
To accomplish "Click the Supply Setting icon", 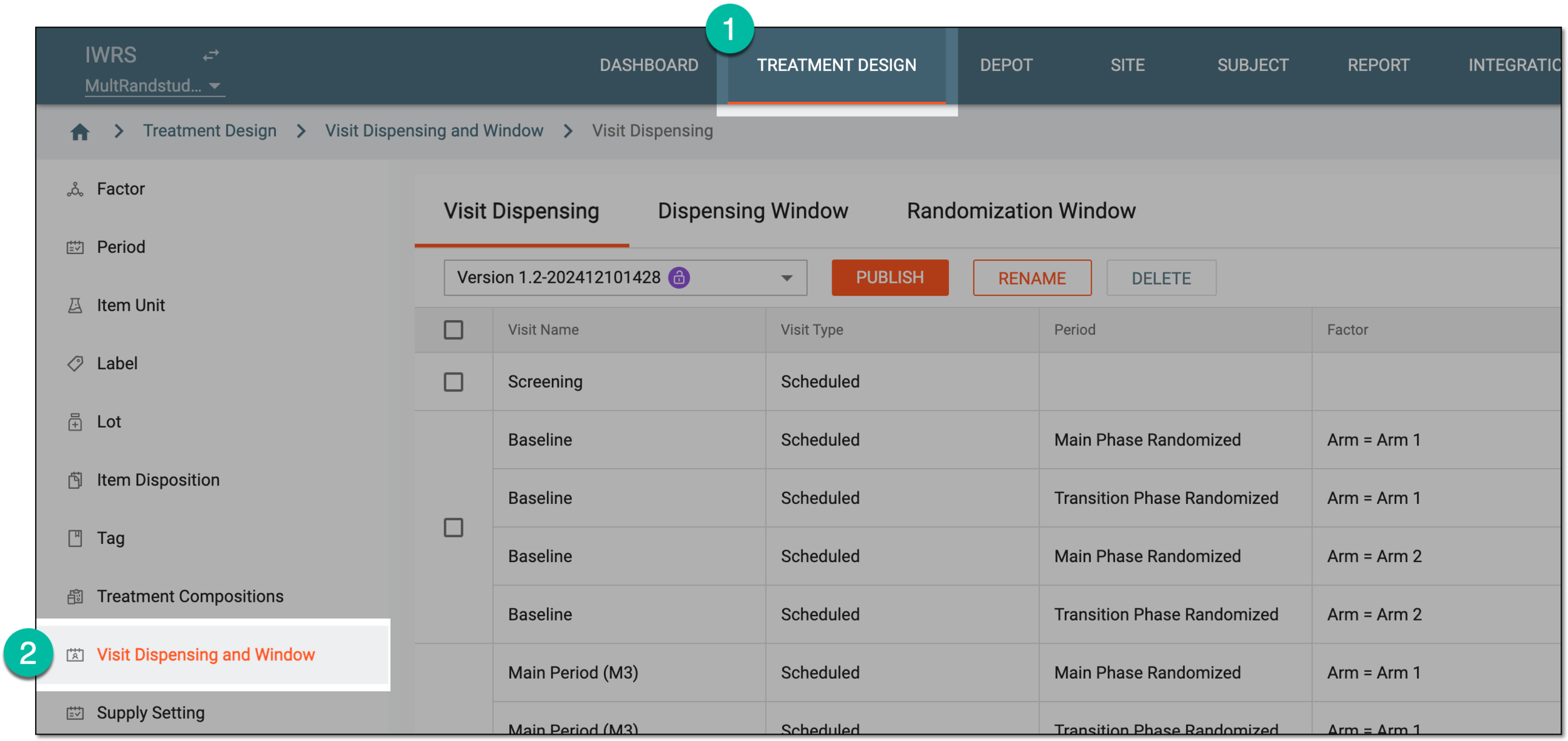I will tap(75, 713).
